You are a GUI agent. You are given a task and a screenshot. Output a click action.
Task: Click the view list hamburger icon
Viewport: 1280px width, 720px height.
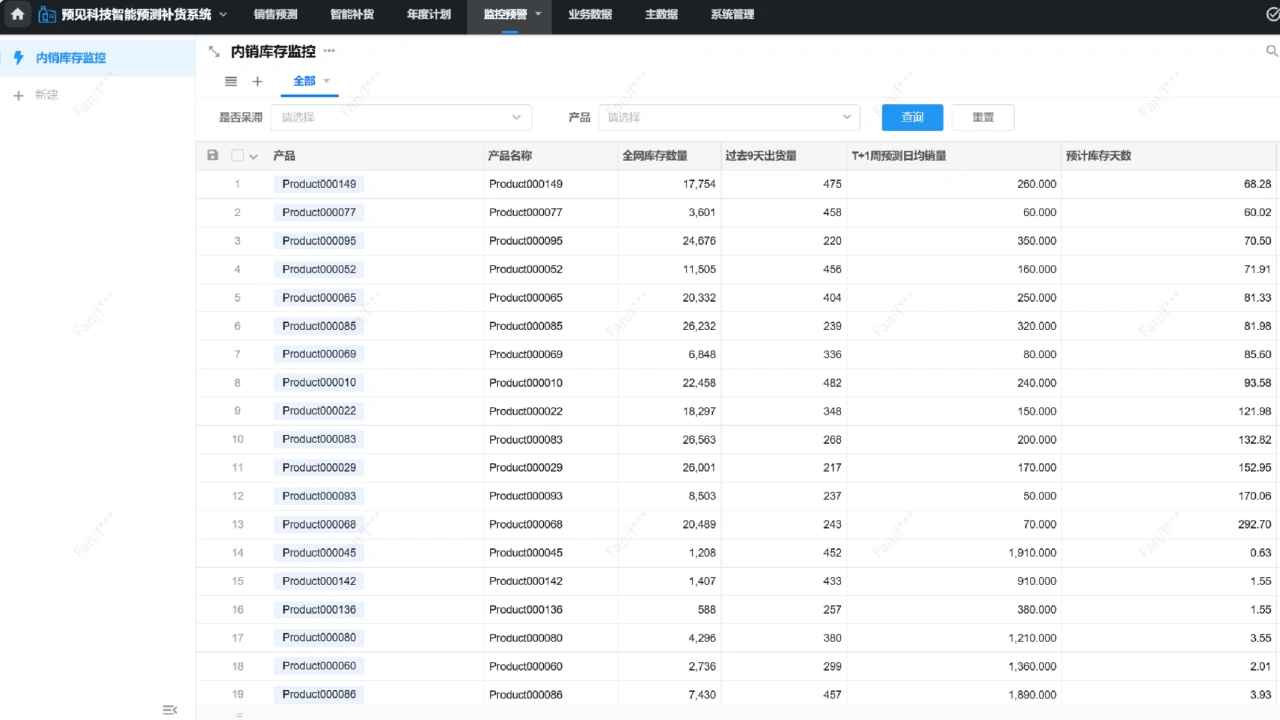pyautogui.click(x=231, y=82)
